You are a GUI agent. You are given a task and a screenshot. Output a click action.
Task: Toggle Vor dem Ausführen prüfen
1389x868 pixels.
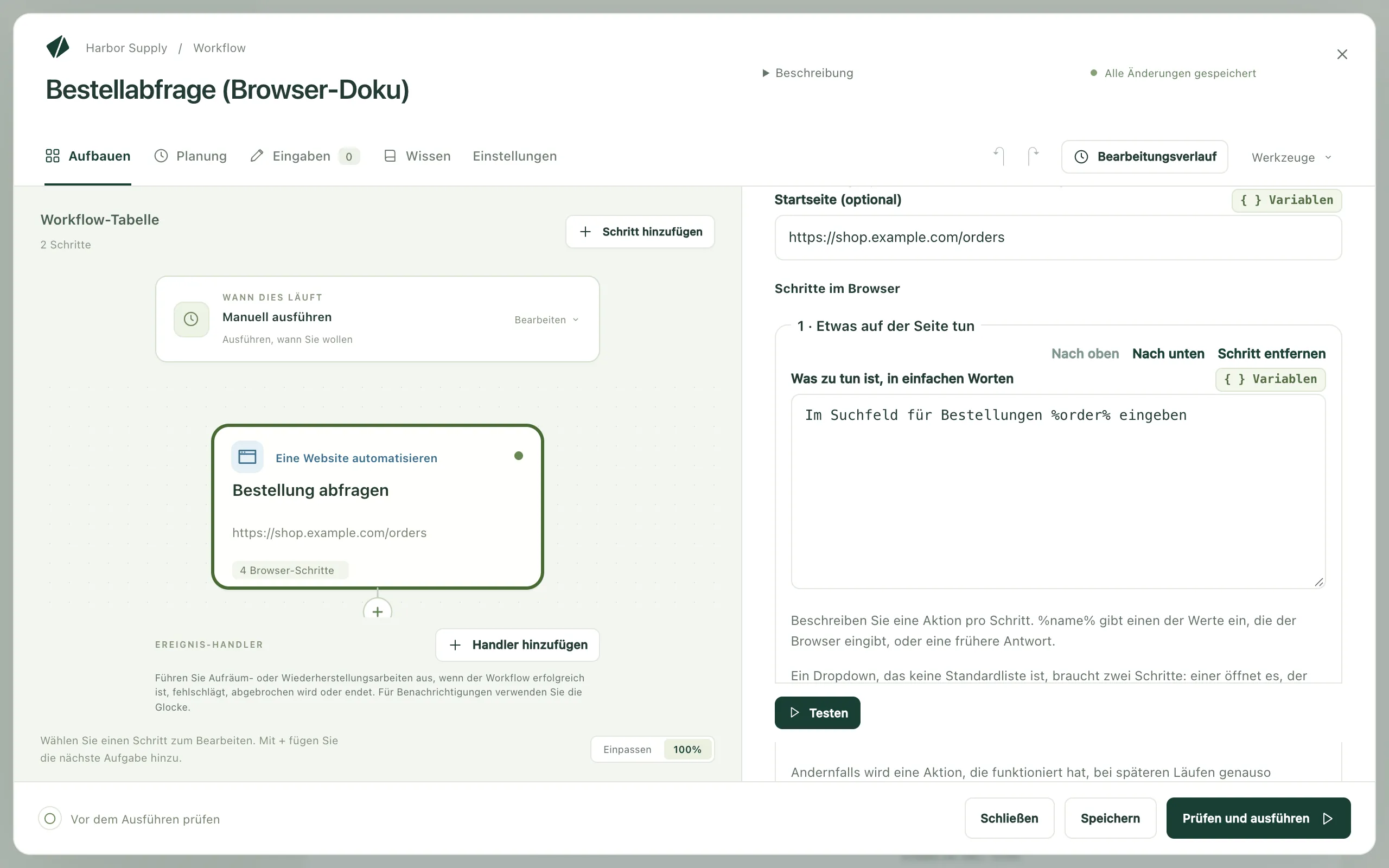click(x=50, y=818)
